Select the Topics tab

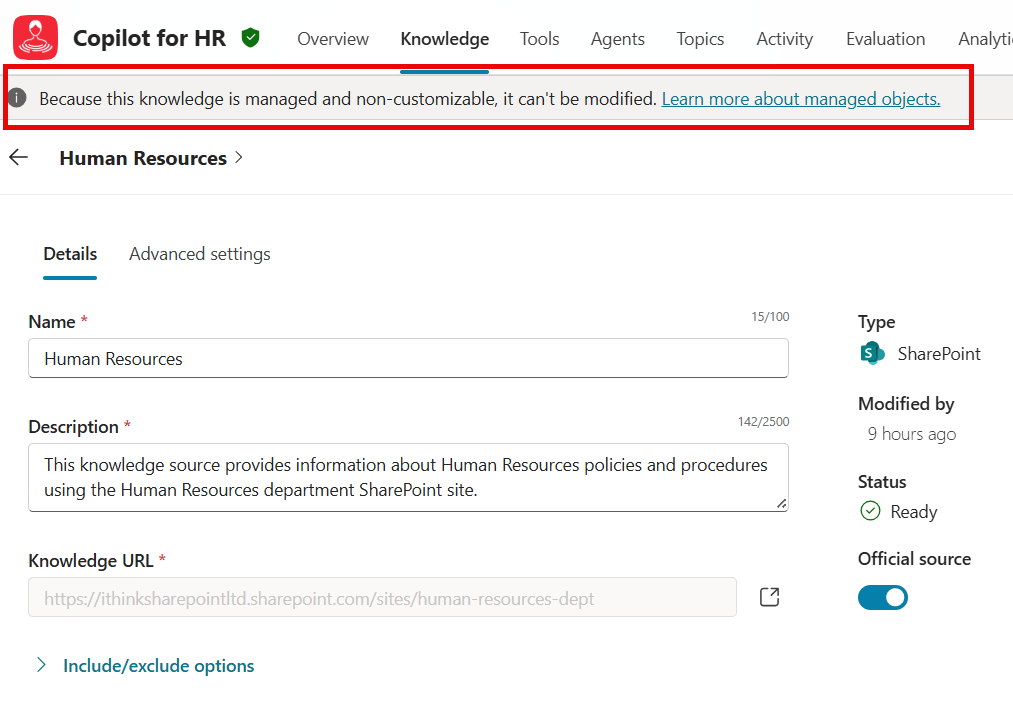coord(700,39)
